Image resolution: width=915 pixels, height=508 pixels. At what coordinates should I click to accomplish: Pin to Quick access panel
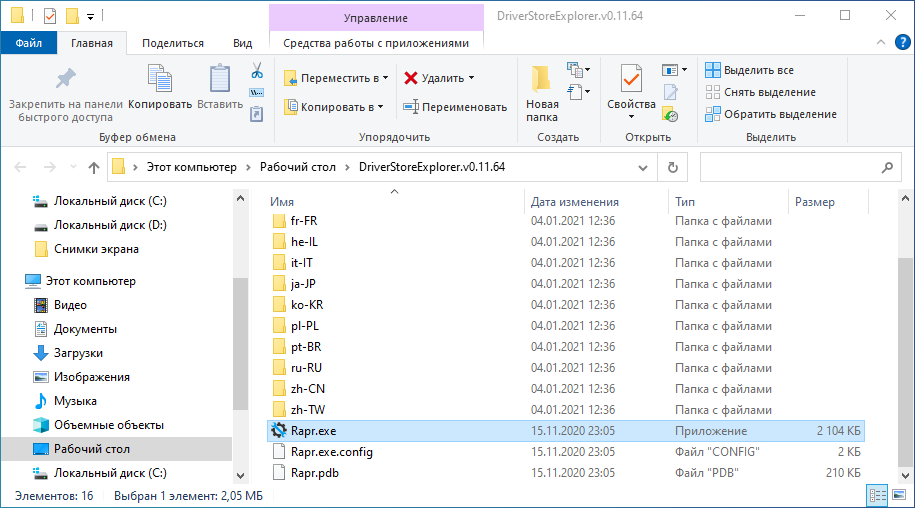click(65, 95)
